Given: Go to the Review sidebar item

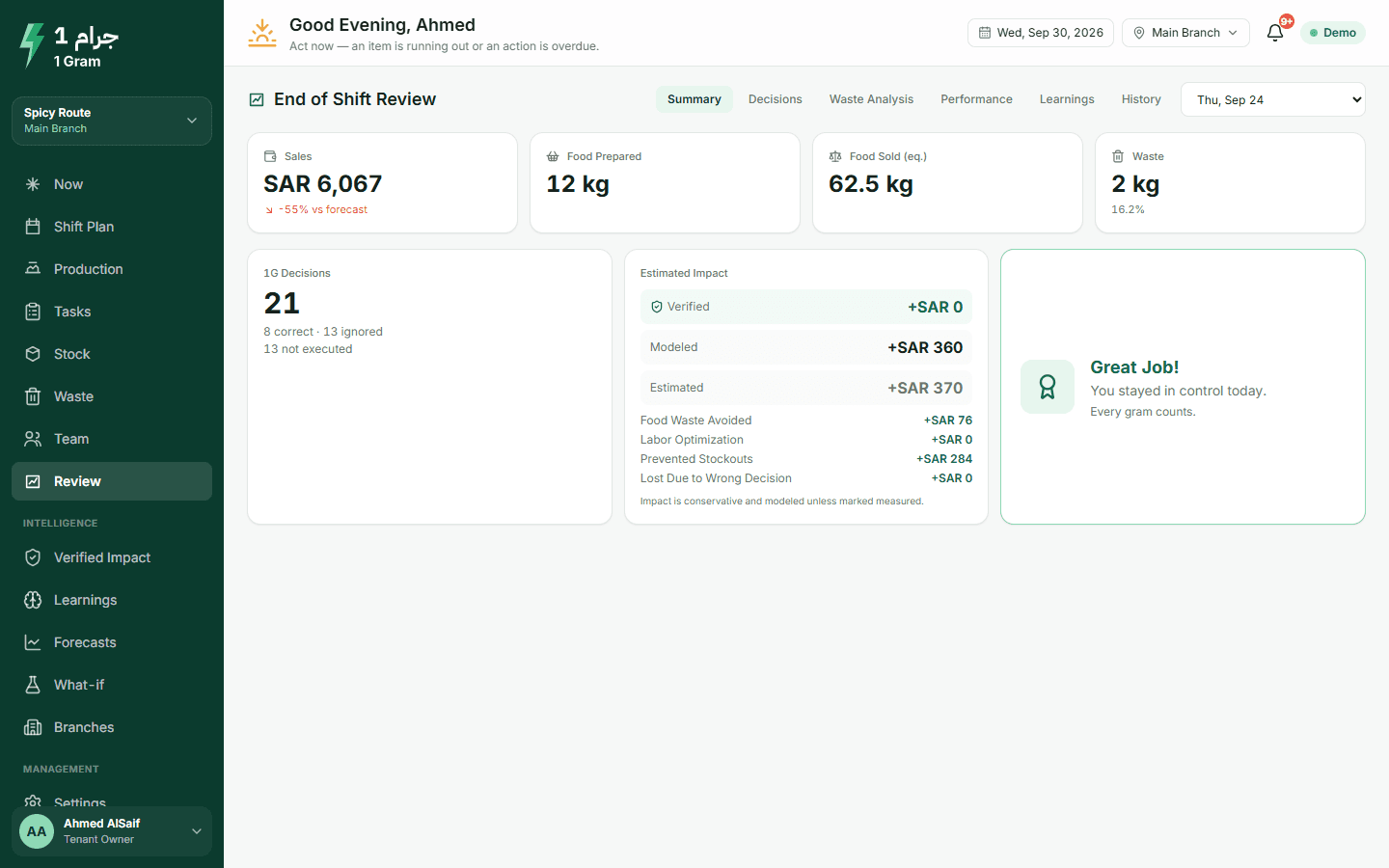Looking at the screenshot, I should point(112,481).
